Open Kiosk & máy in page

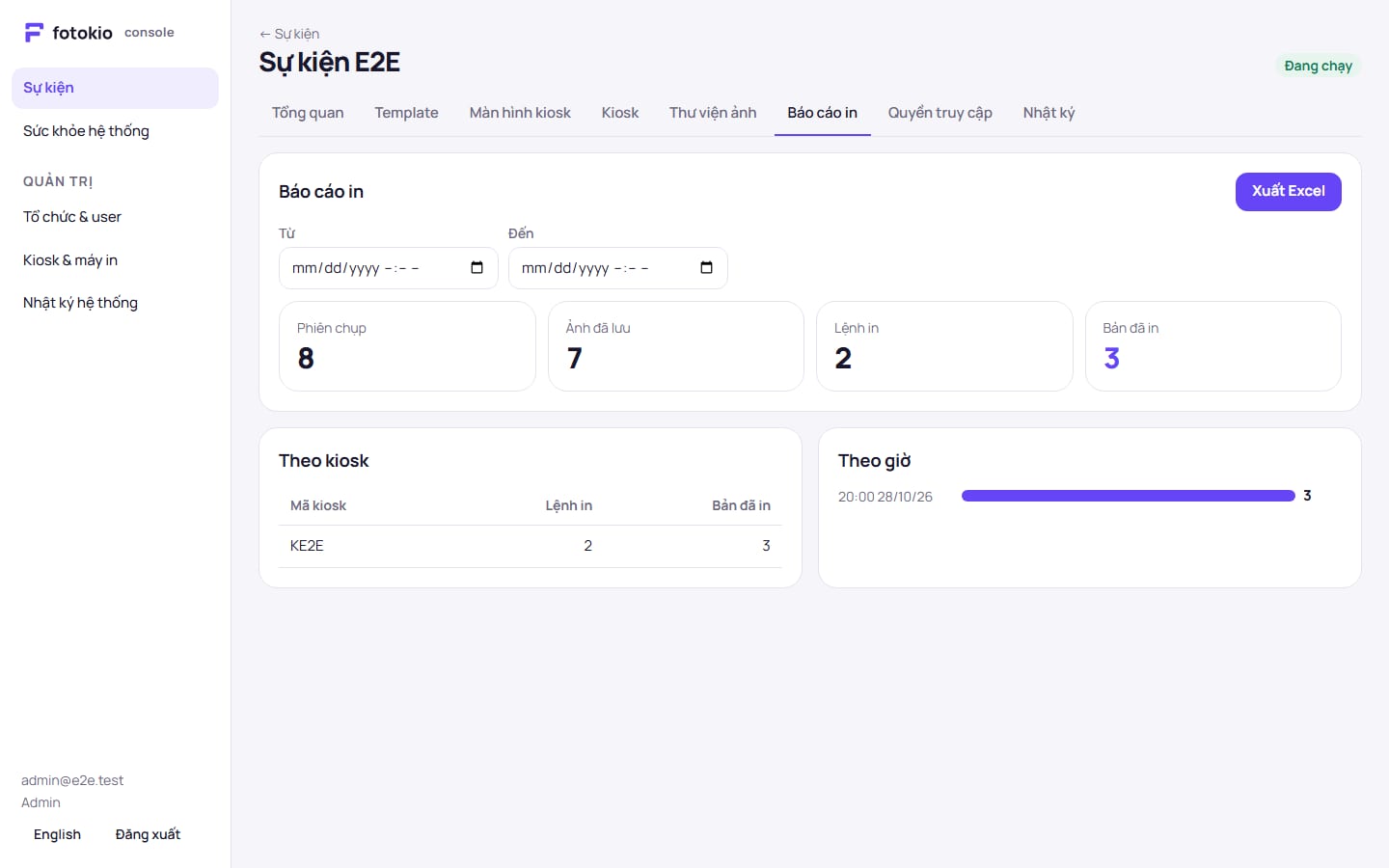115,260
